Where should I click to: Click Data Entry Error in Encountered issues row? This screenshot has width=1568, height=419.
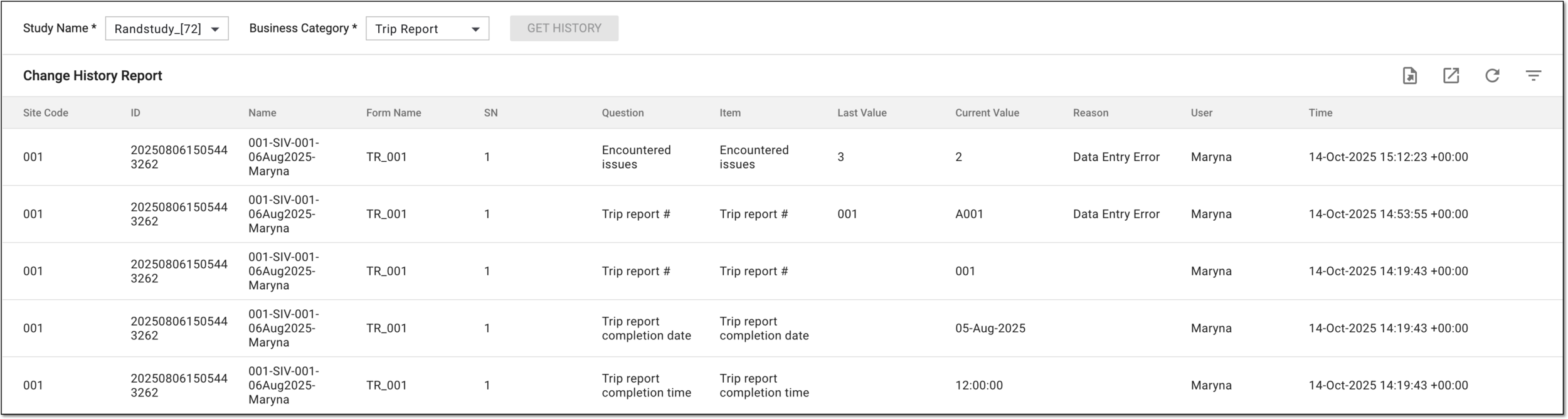[x=1116, y=157]
